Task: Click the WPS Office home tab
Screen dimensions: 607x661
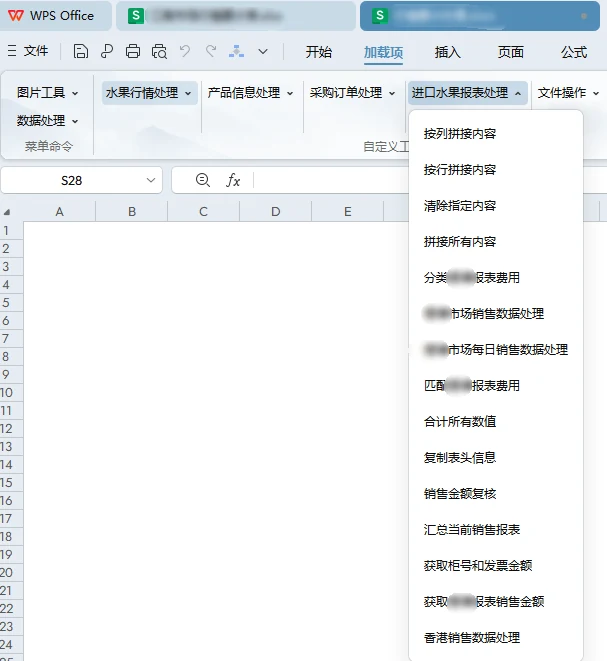Action: tap(55, 16)
